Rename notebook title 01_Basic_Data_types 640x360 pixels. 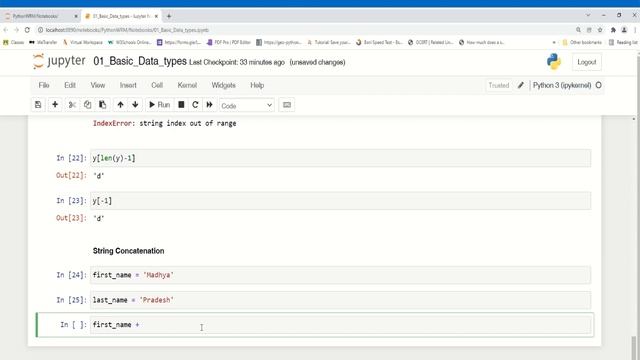140,62
